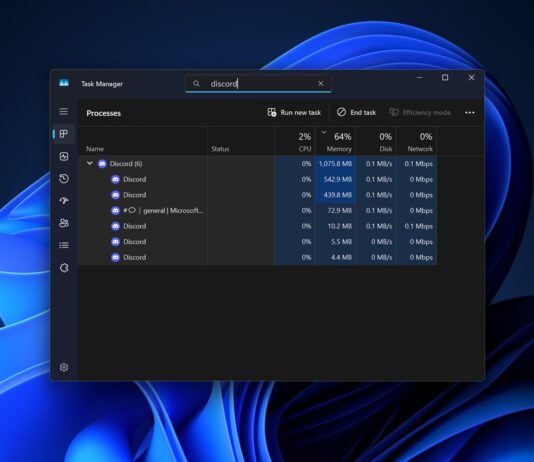Sort by the Network column header
534x462 pixels.
(417, 142)
